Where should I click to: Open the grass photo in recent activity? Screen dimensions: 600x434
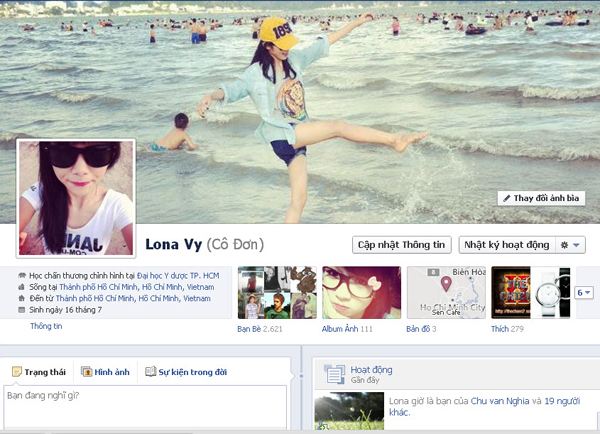click(349, 411)
